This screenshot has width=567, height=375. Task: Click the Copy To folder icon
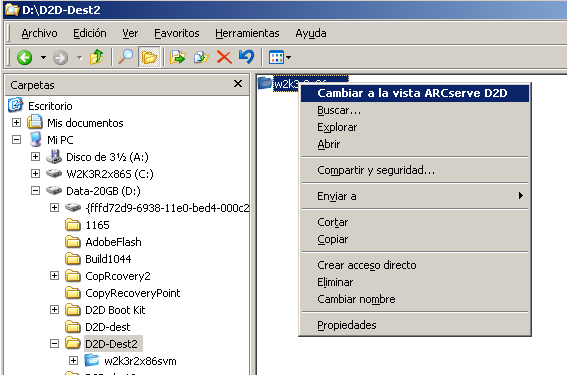pyautogui.click(x=201, y=57)
